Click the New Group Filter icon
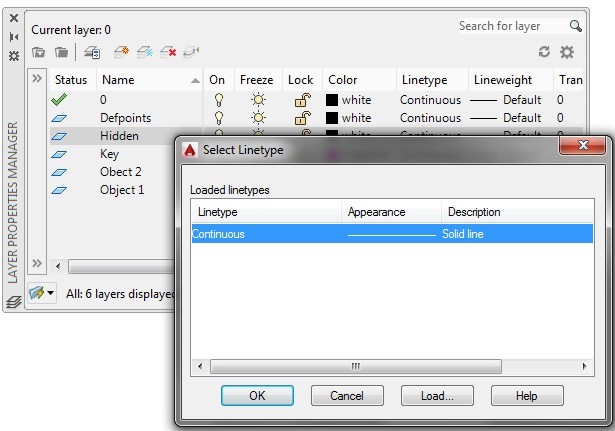Image resolution: width=615 pixels, height=431 pixels. (x=61, y=52)
